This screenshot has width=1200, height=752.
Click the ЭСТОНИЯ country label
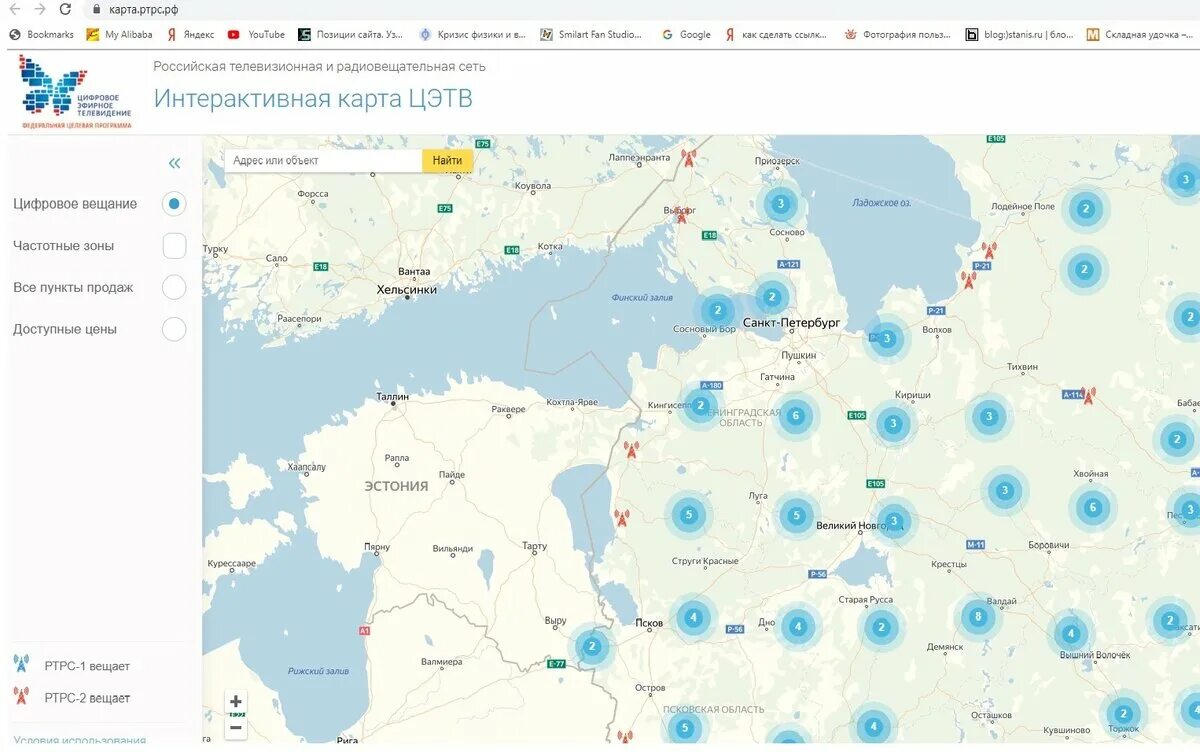click(x=396, y=486)
